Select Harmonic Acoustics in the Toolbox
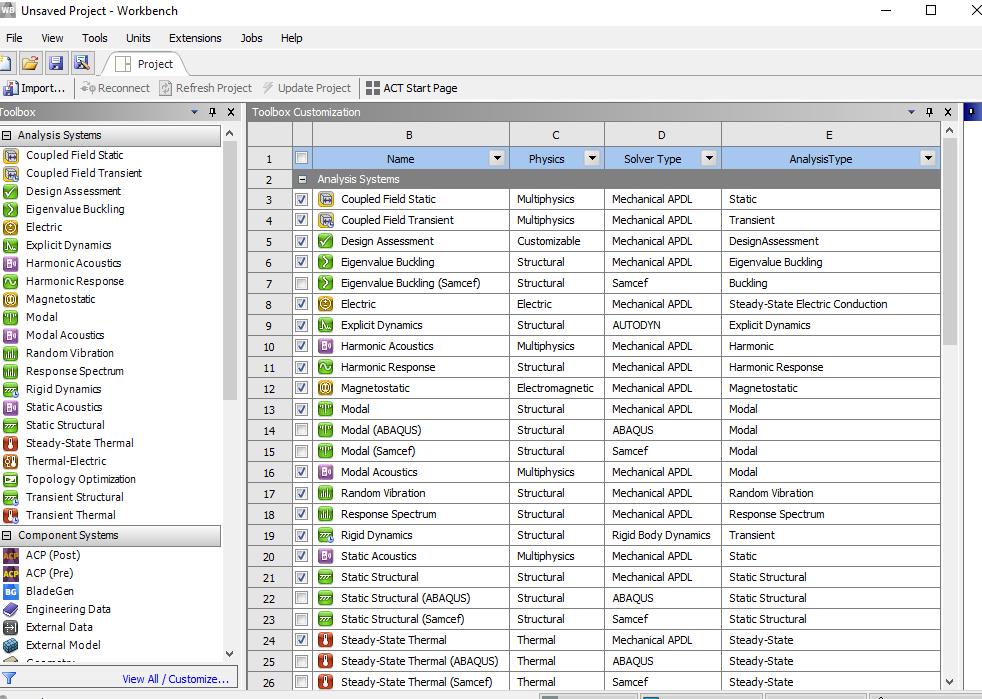This screenshot has width=982, height=699. [73, 263]
